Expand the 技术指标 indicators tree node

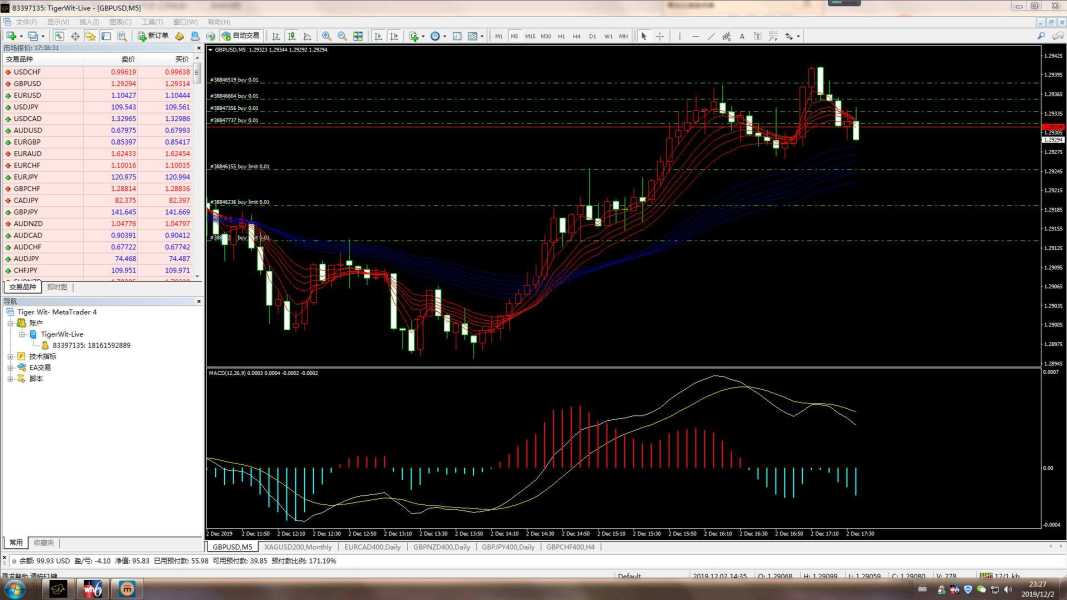tap(10, 356)
